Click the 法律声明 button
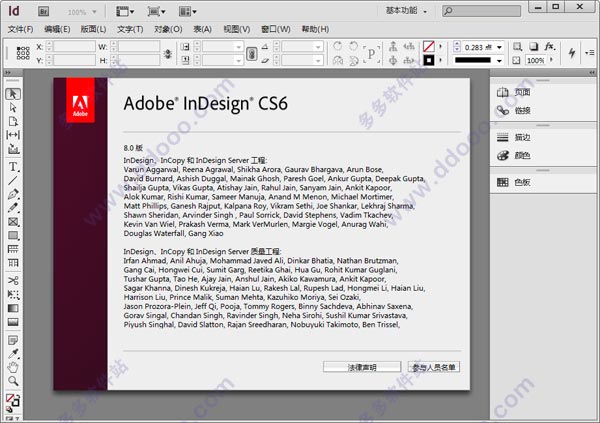This screenshot has width=600, height=423. (x=362, y=367)
